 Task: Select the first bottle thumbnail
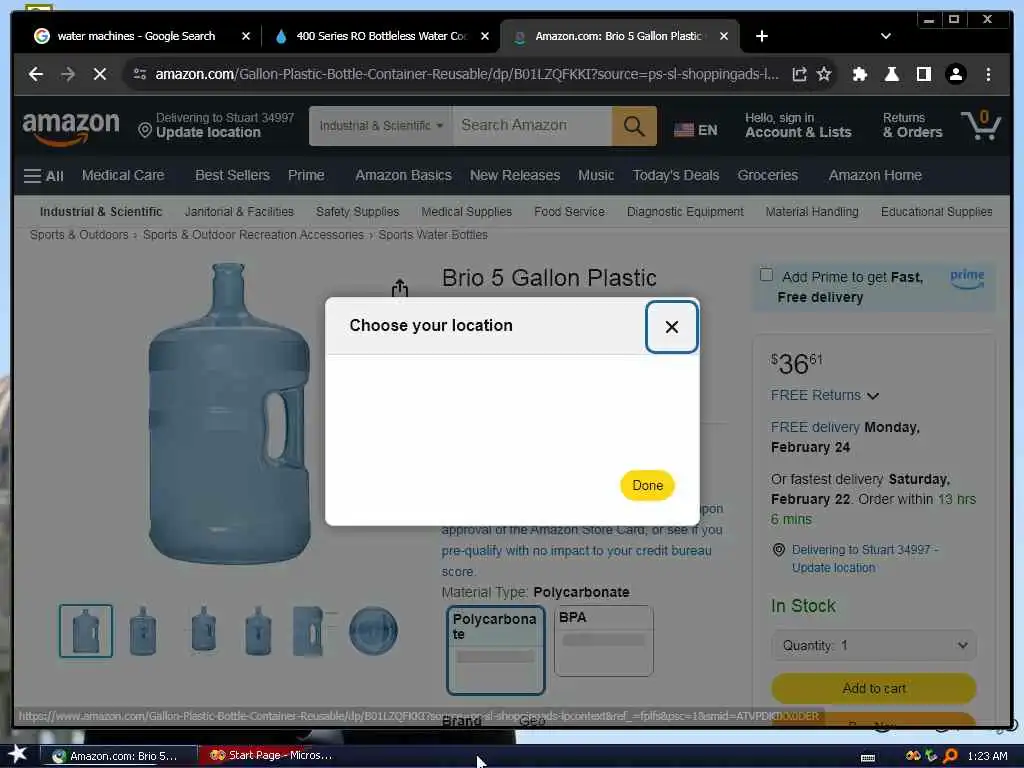[x=86, y=631]
